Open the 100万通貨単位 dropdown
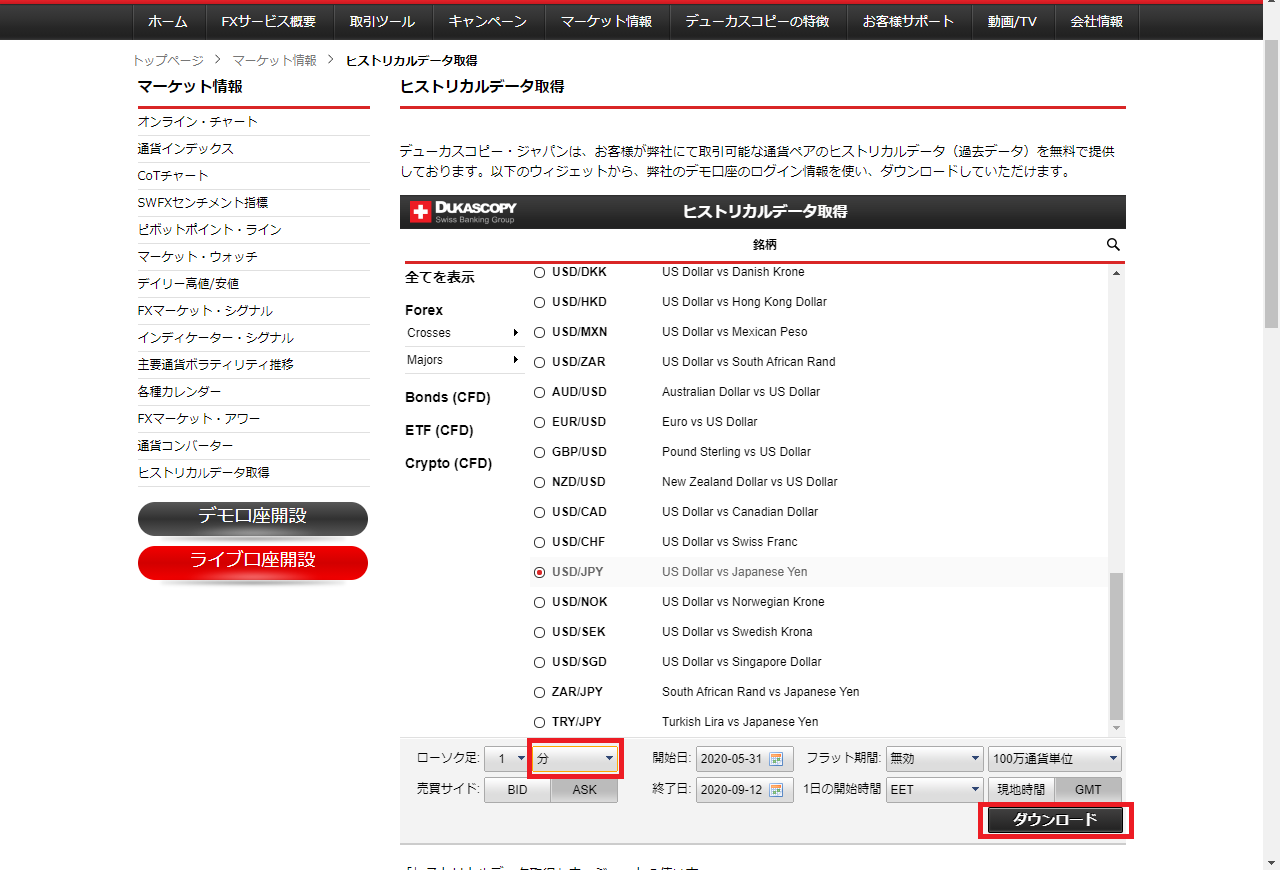This screenshot has width=1280, height=870. (x=1054, y=758)
